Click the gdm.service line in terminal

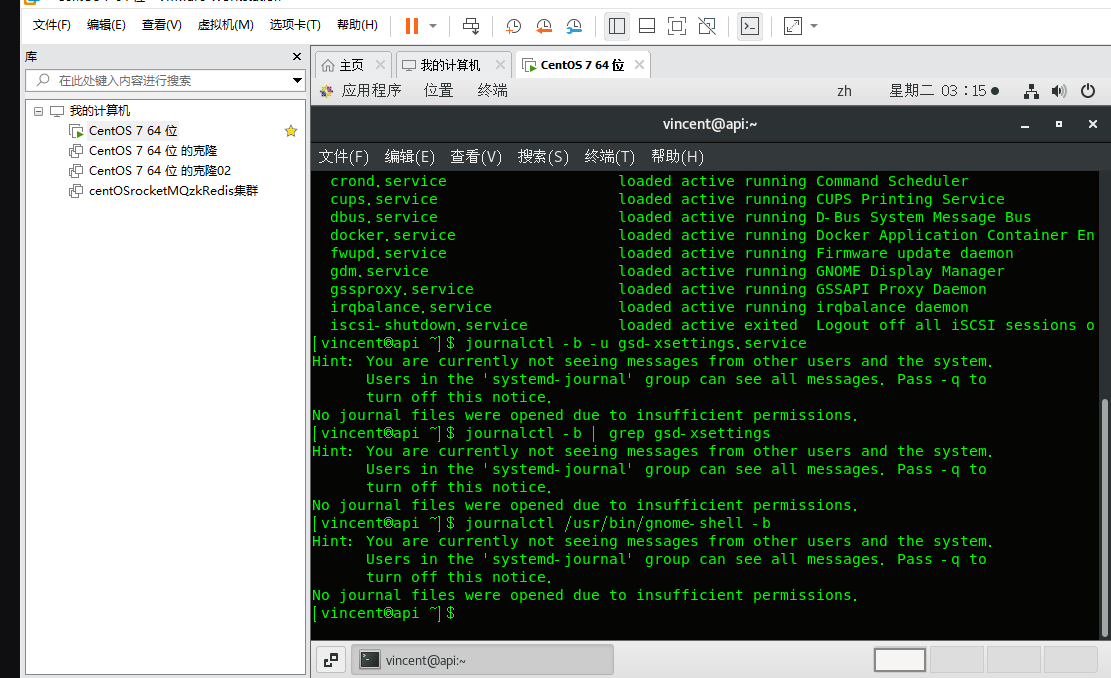[667, 271]
